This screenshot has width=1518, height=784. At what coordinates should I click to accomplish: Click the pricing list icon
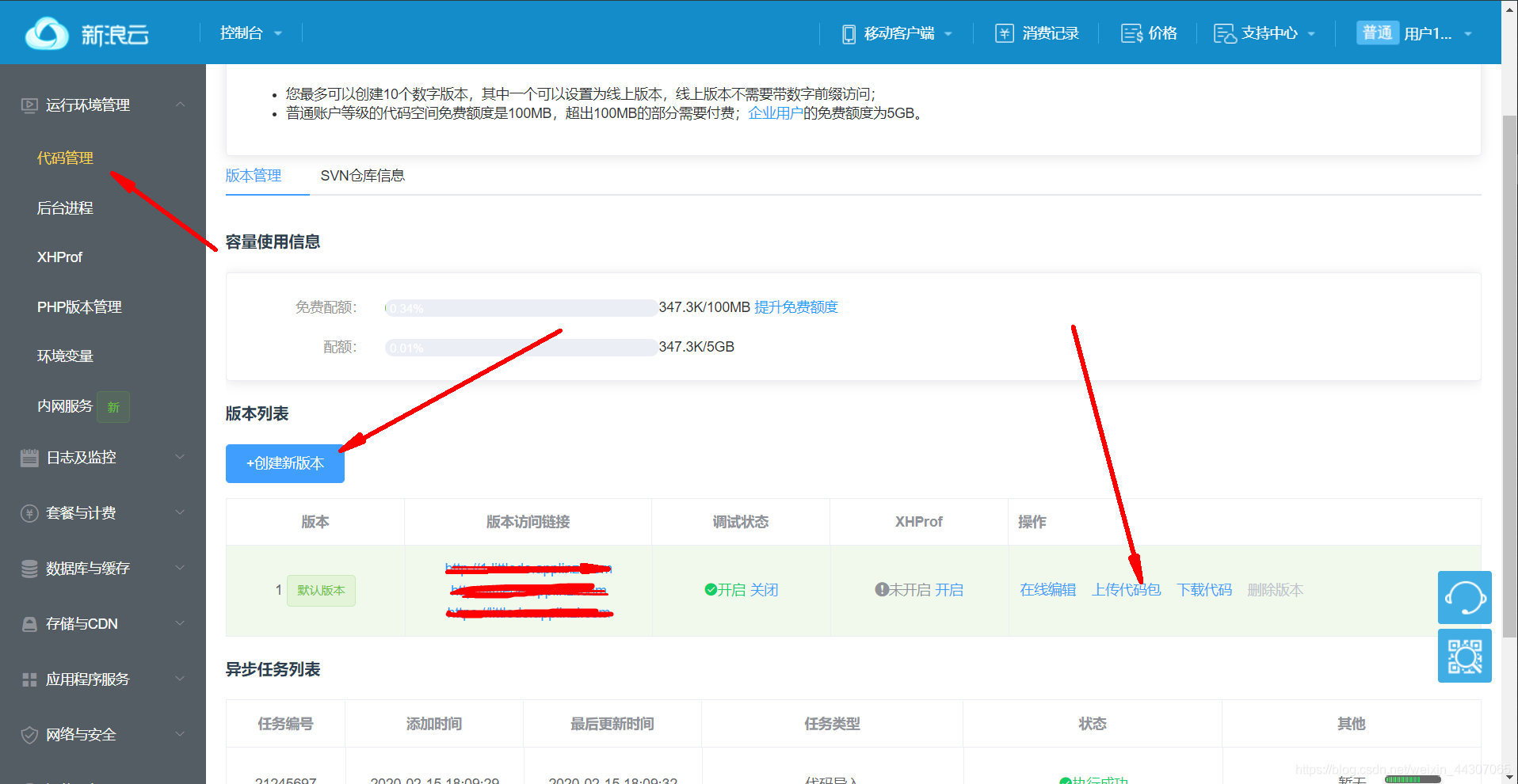pos(1131,33)
